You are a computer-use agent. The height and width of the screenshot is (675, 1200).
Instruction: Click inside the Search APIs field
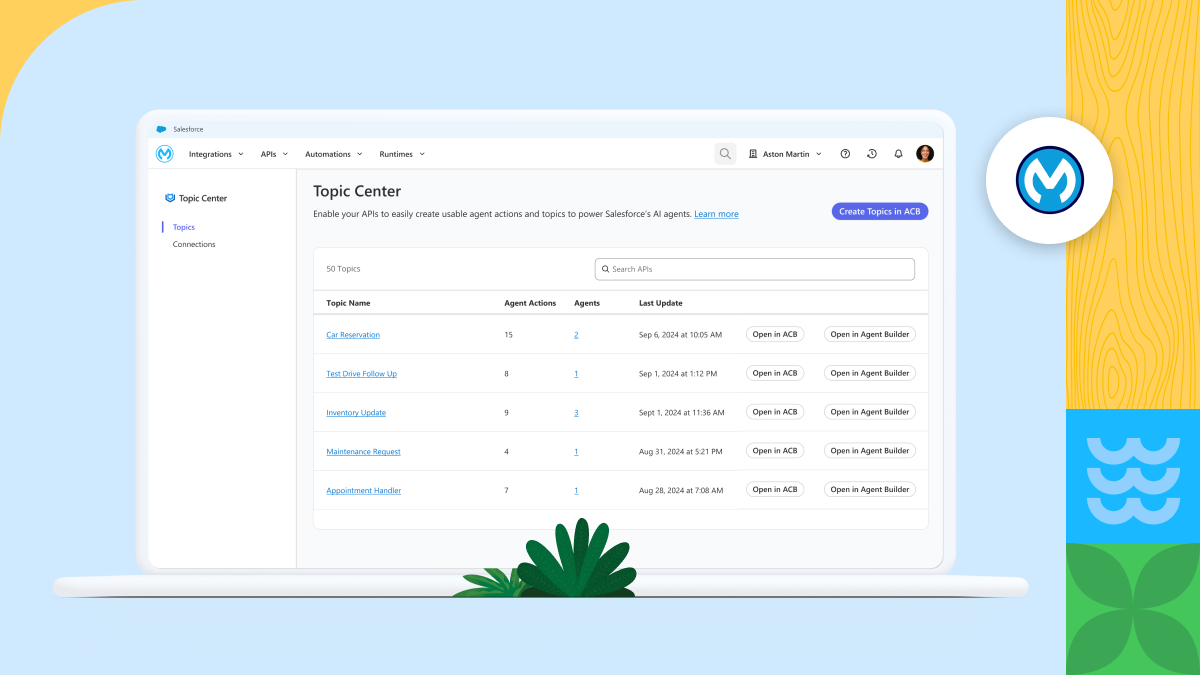754,268
